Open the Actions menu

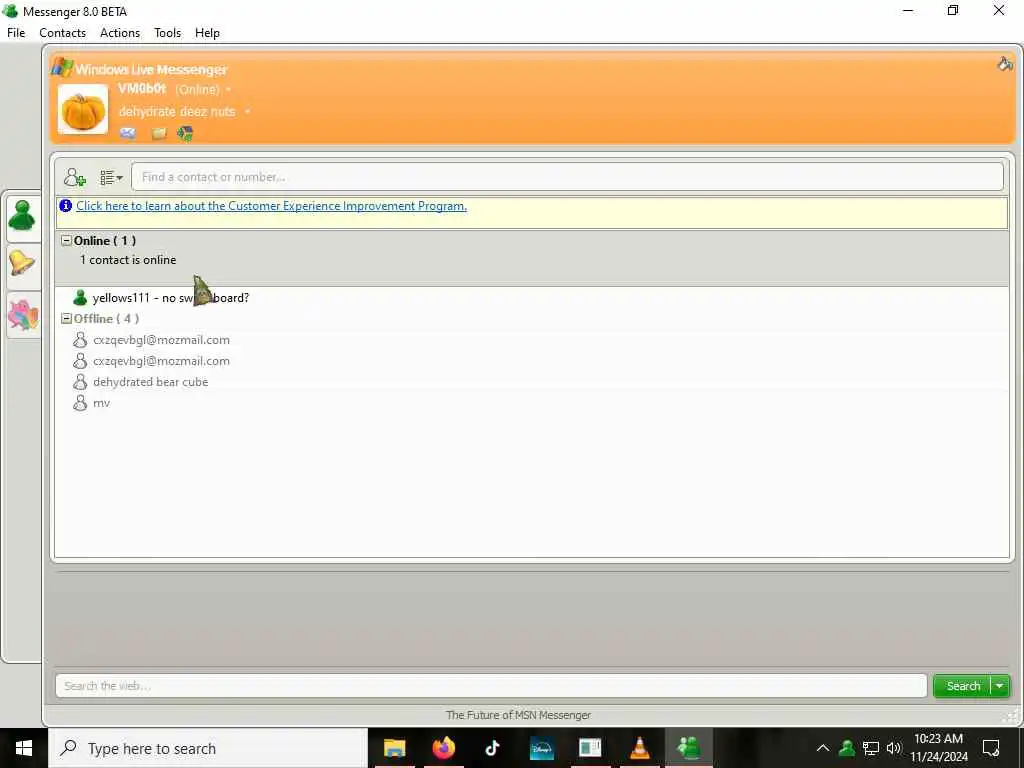pyautogui.click(x=120, y=33)
